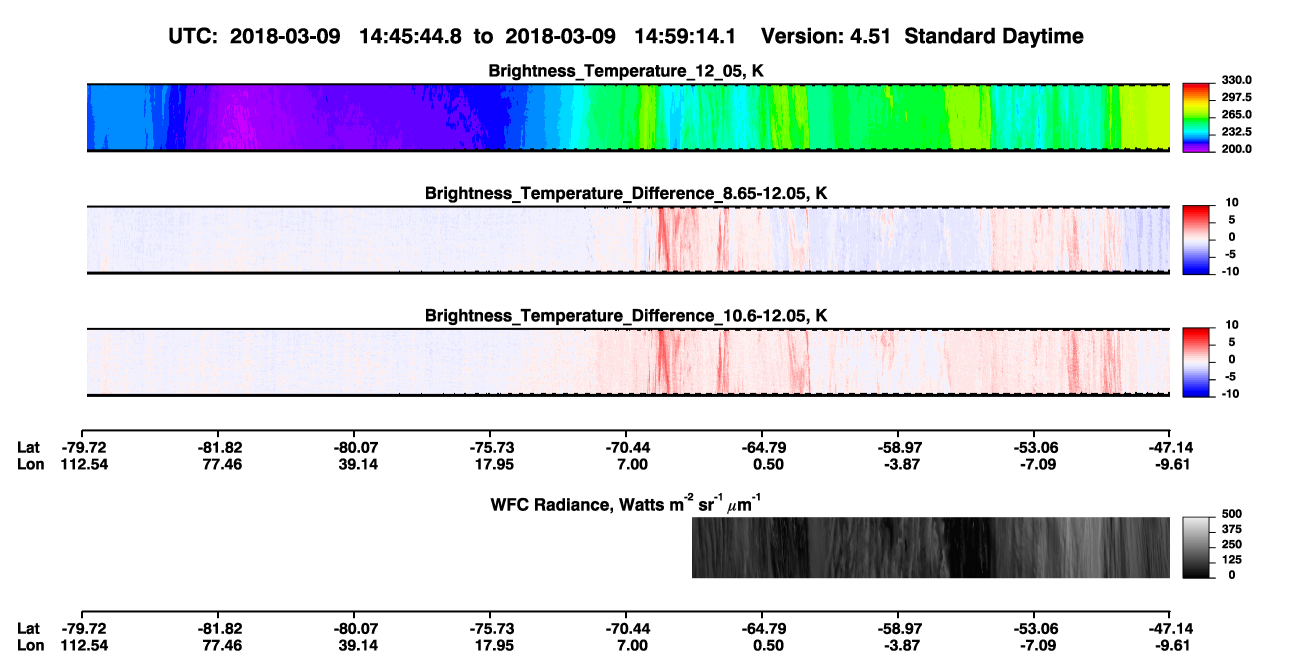Click the 500 tick on the WFC color bar
The width and height of the screenshot is (1300, 667).
point(1232,514)
